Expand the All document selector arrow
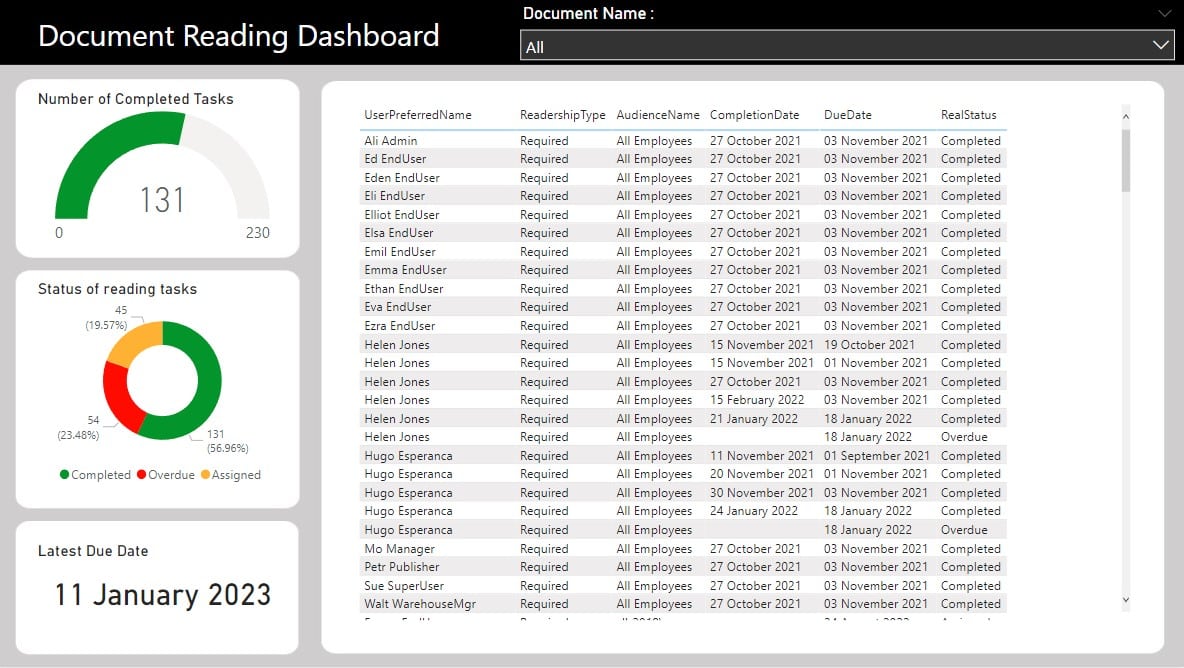Viewport: 1184px width, 668px height. tap(1159, 45)
